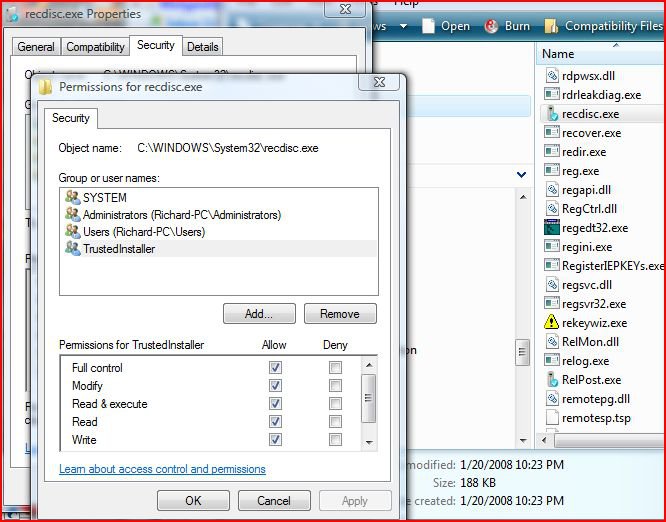Confirm with the OK button

[193, 500]
